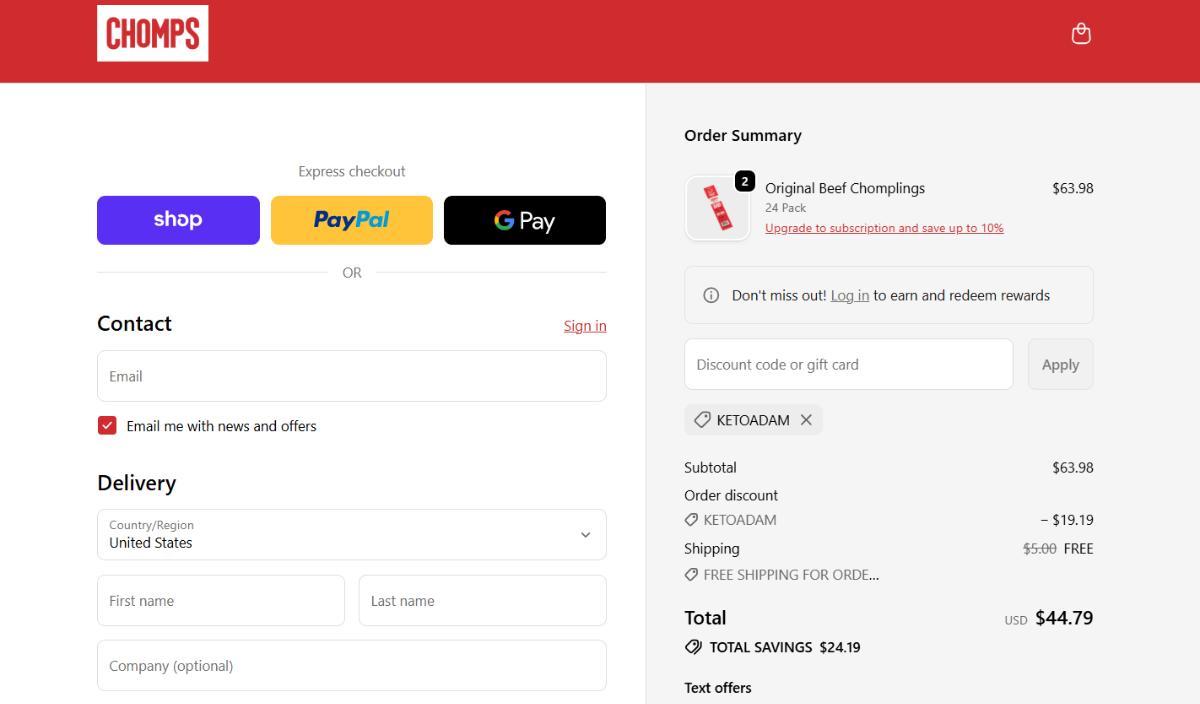This screenshot has height=704, width=1200.
Task: Open the shopping bag cart icon
Action: point(1081,34)
